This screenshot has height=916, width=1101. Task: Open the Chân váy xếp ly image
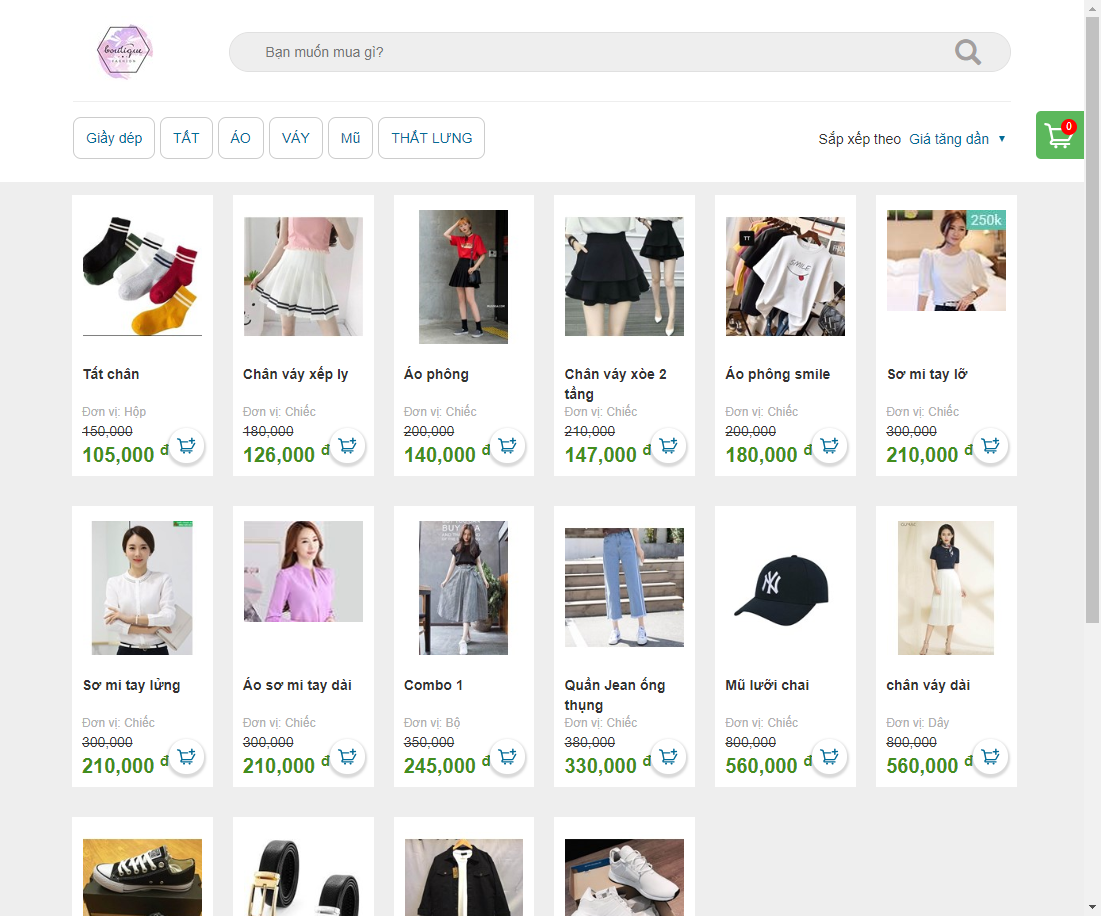pyautogui.click(x=303, y=277)
